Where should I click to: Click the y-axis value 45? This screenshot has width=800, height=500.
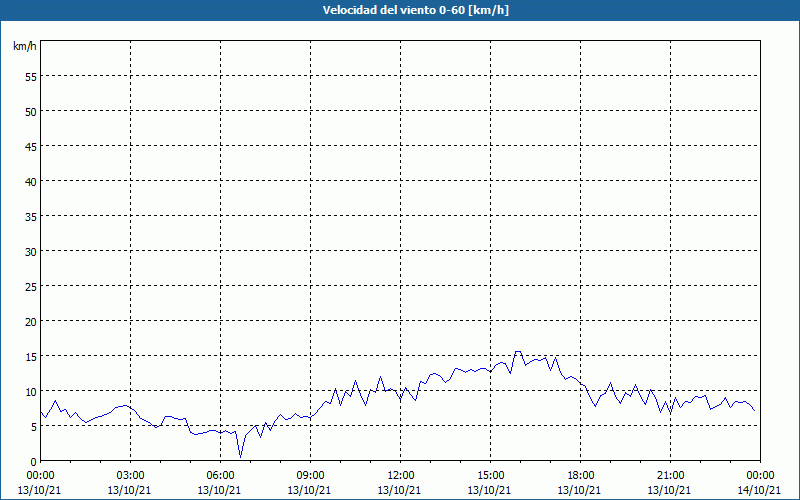[31, 146]
